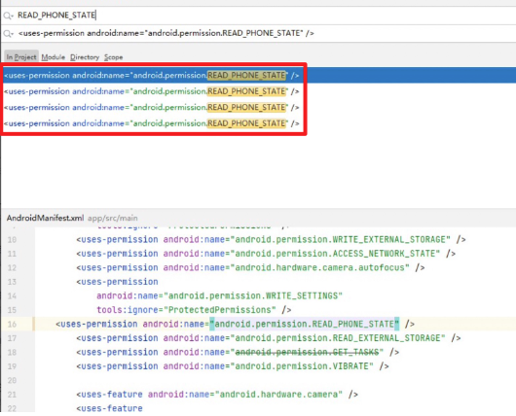Viewport: 516px width, 416px height.
Task: Select the In Project scope tab
Action: [x=21, y=57]
